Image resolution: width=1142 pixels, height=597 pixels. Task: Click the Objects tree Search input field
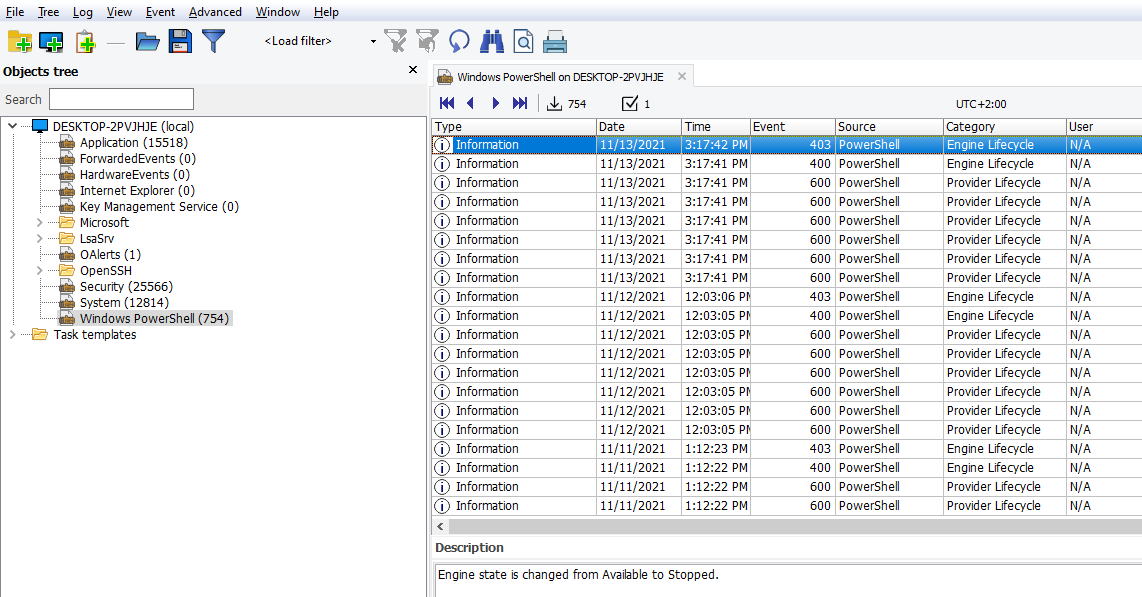tap(121, 99)
